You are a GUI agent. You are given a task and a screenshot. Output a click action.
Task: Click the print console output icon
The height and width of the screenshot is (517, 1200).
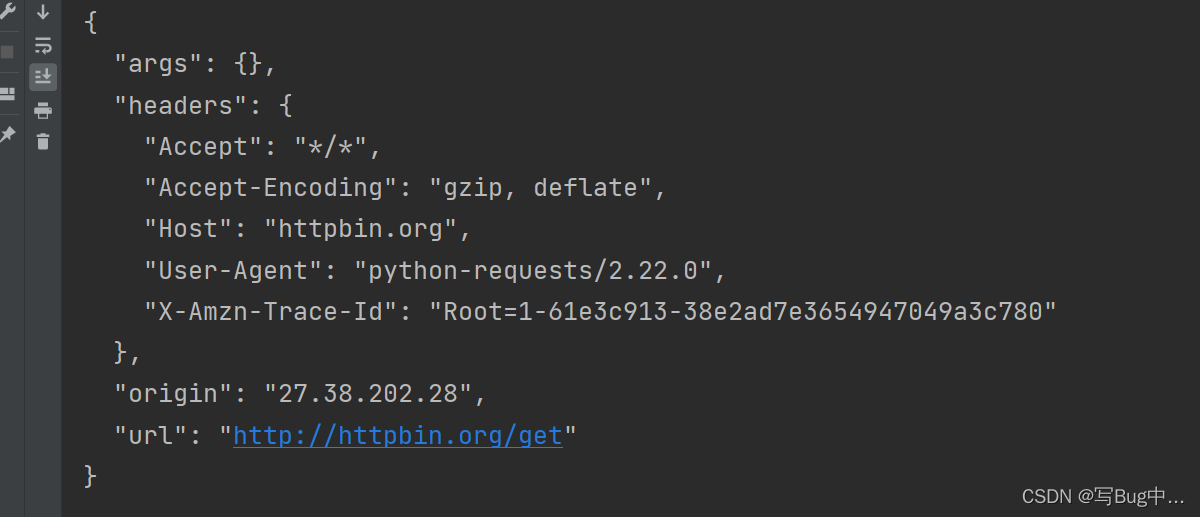pos(43,110)
